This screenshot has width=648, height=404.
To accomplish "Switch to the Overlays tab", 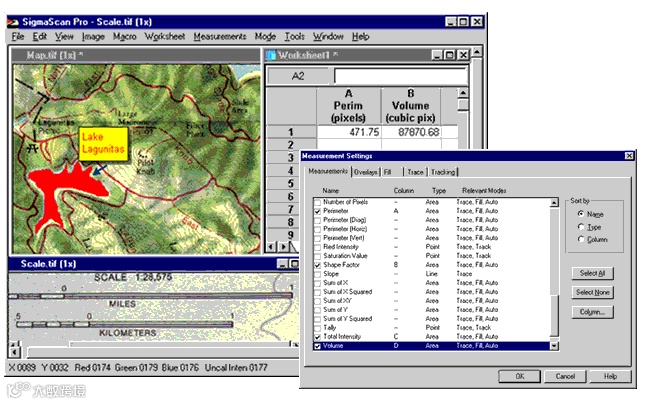I will point(366,172).
